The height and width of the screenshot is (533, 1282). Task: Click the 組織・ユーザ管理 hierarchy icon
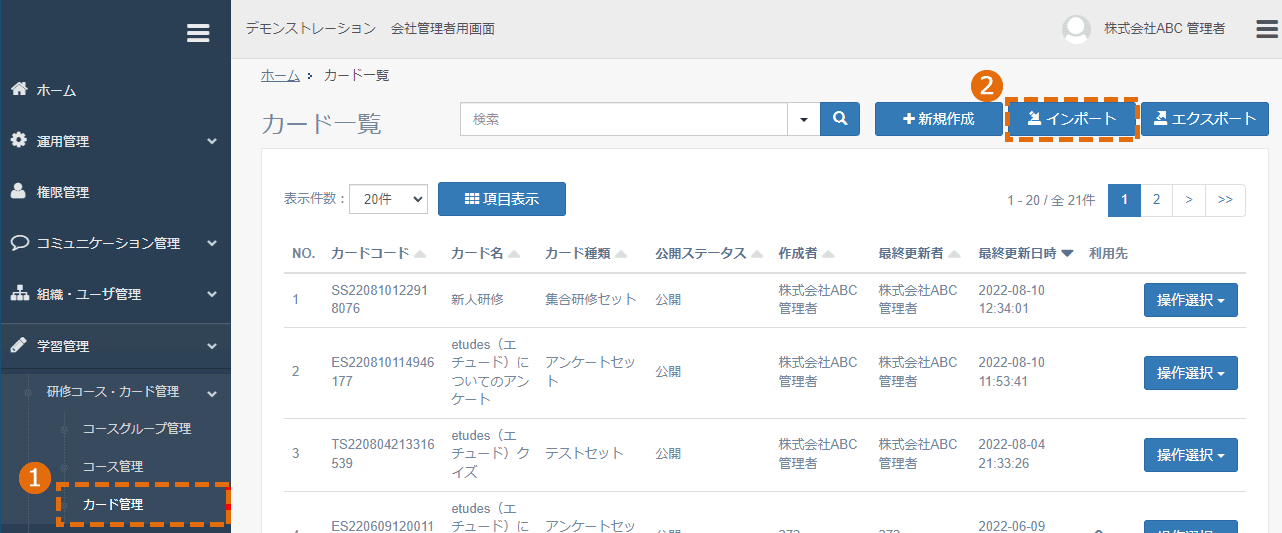19,294
